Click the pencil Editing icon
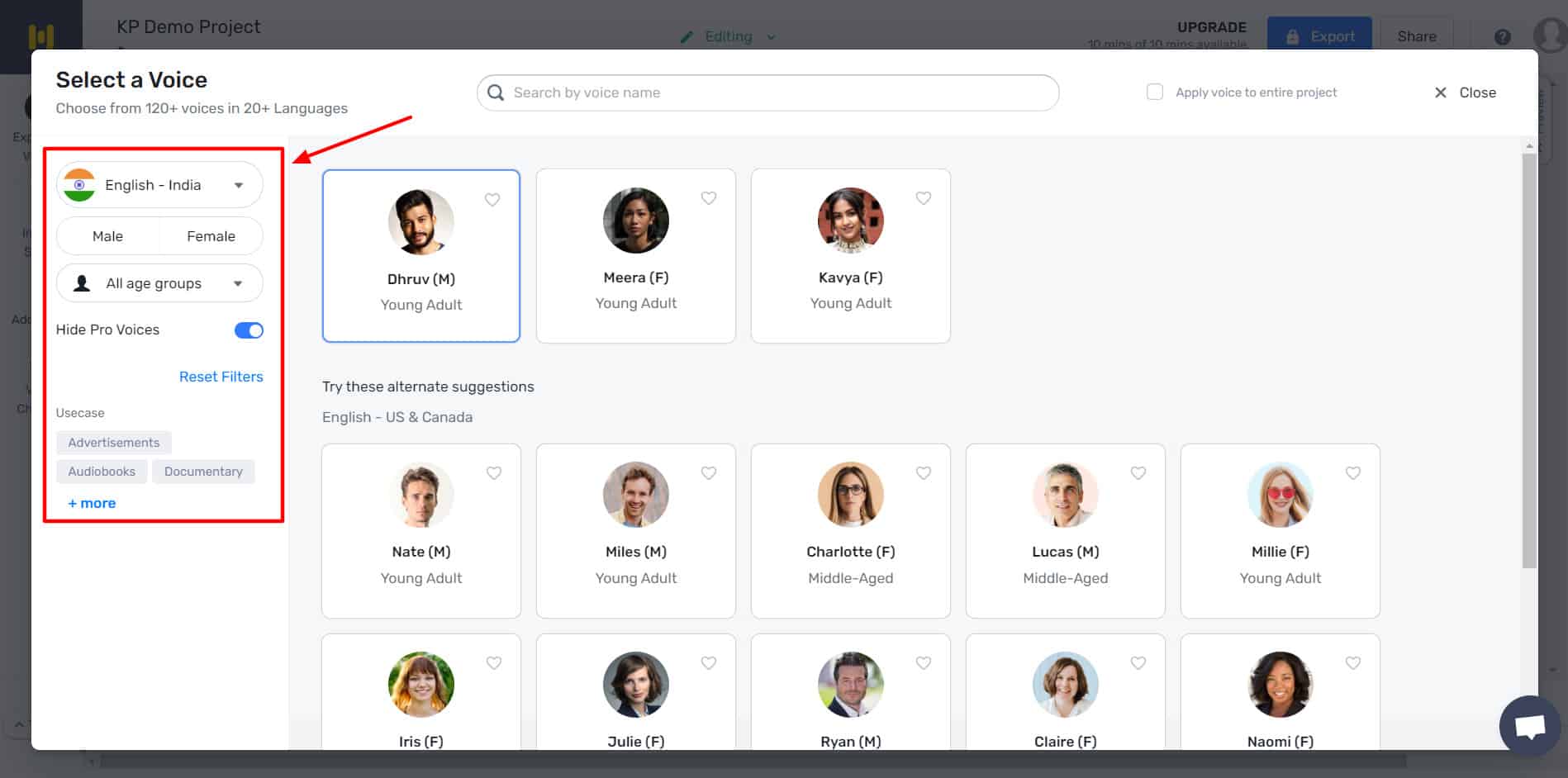 (x=687, y=37)
